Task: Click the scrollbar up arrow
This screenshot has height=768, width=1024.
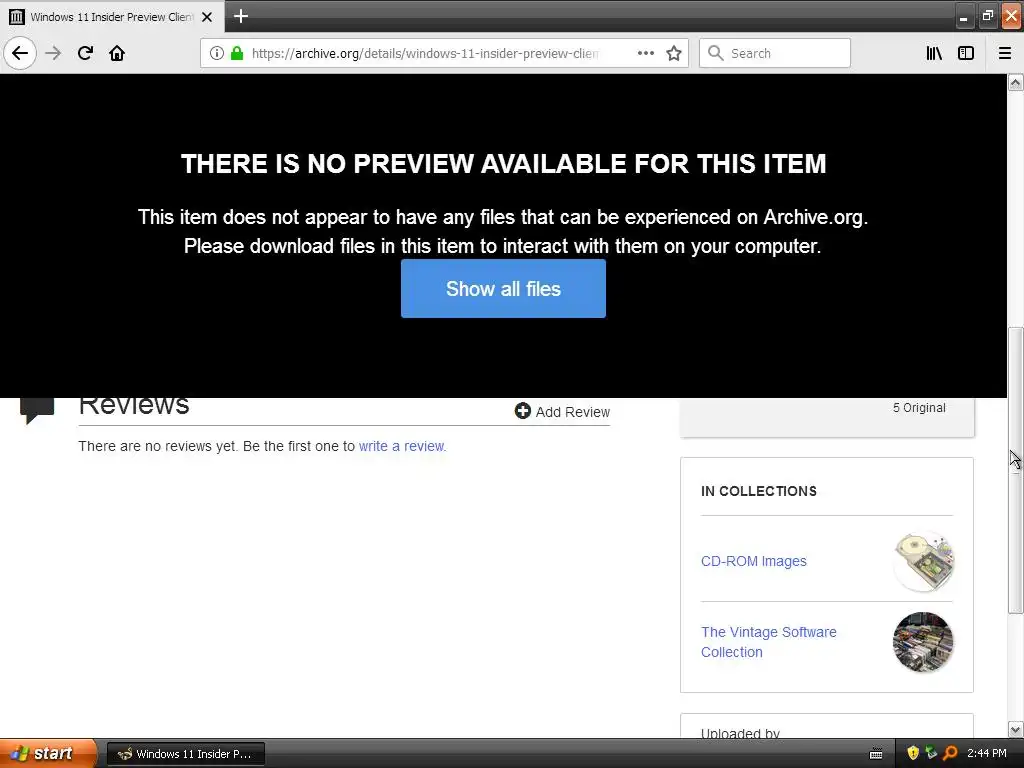Action: click(x=1015, y=82)
